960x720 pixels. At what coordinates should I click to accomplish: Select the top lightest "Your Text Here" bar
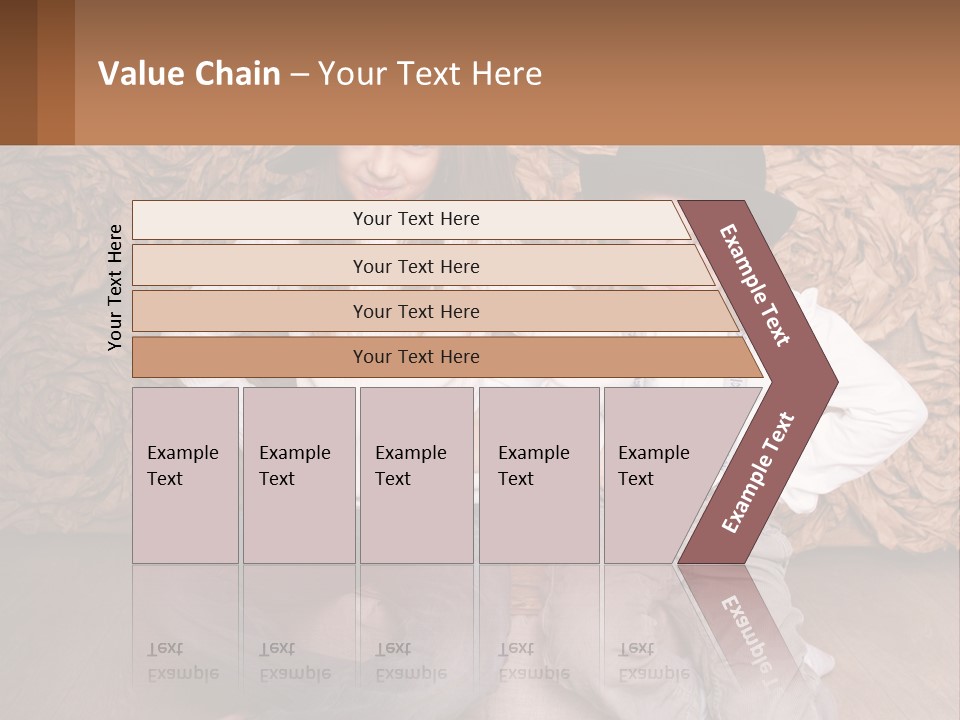tap(415, 219)
